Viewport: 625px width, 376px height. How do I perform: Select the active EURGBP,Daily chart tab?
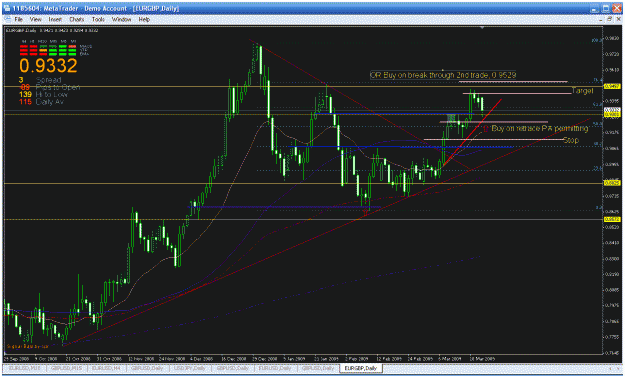point(361,368)
